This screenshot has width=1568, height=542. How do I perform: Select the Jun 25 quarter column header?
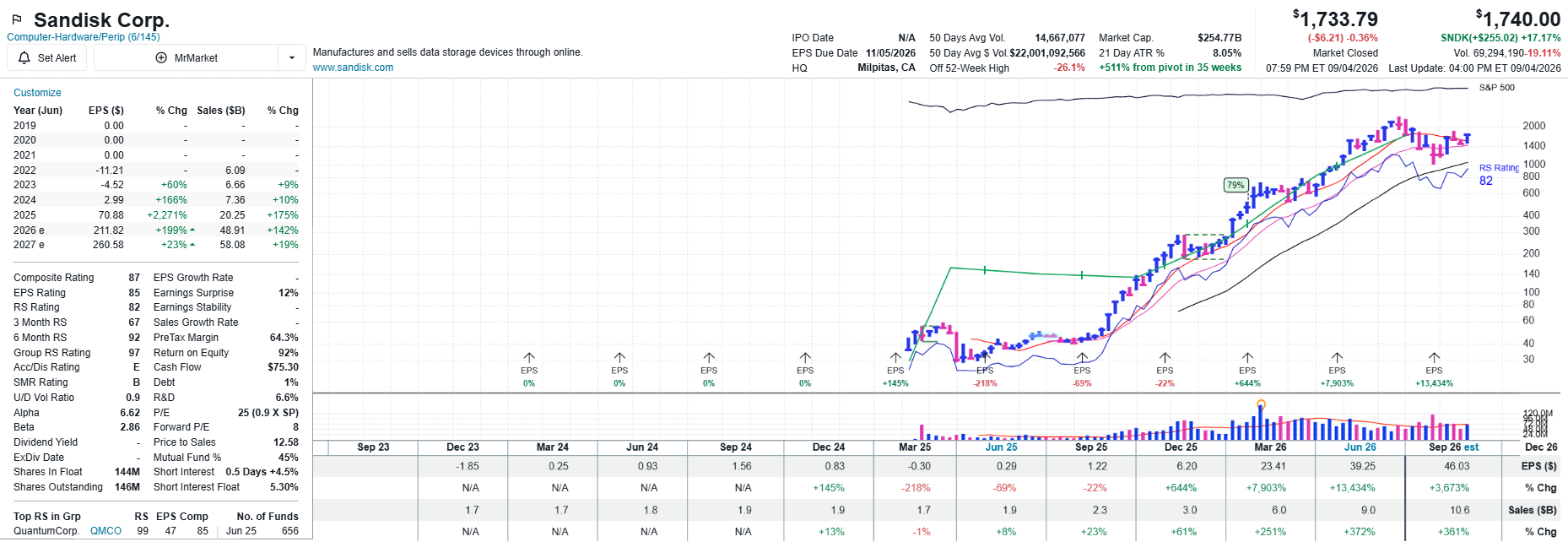click(x=1001, y=447)
